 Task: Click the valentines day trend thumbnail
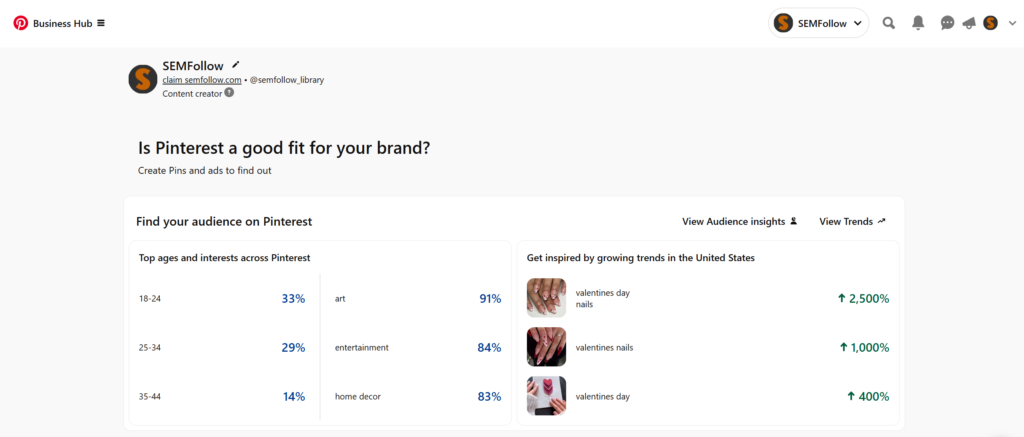[x=546, y=396]
